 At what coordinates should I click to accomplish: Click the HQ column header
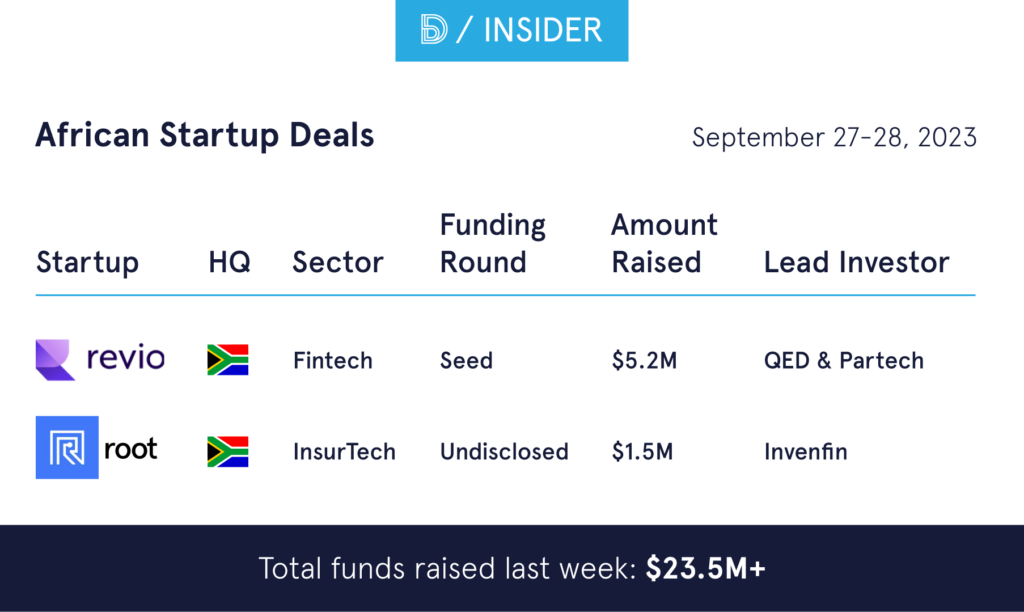(x=229, y=263)
